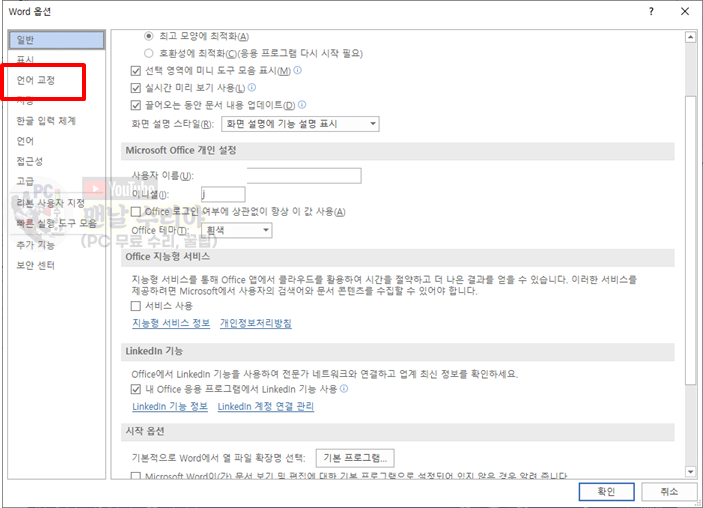Click info icon next to 문서 내용 업데이트
703x508 pixels.
[x=302, y=104]
